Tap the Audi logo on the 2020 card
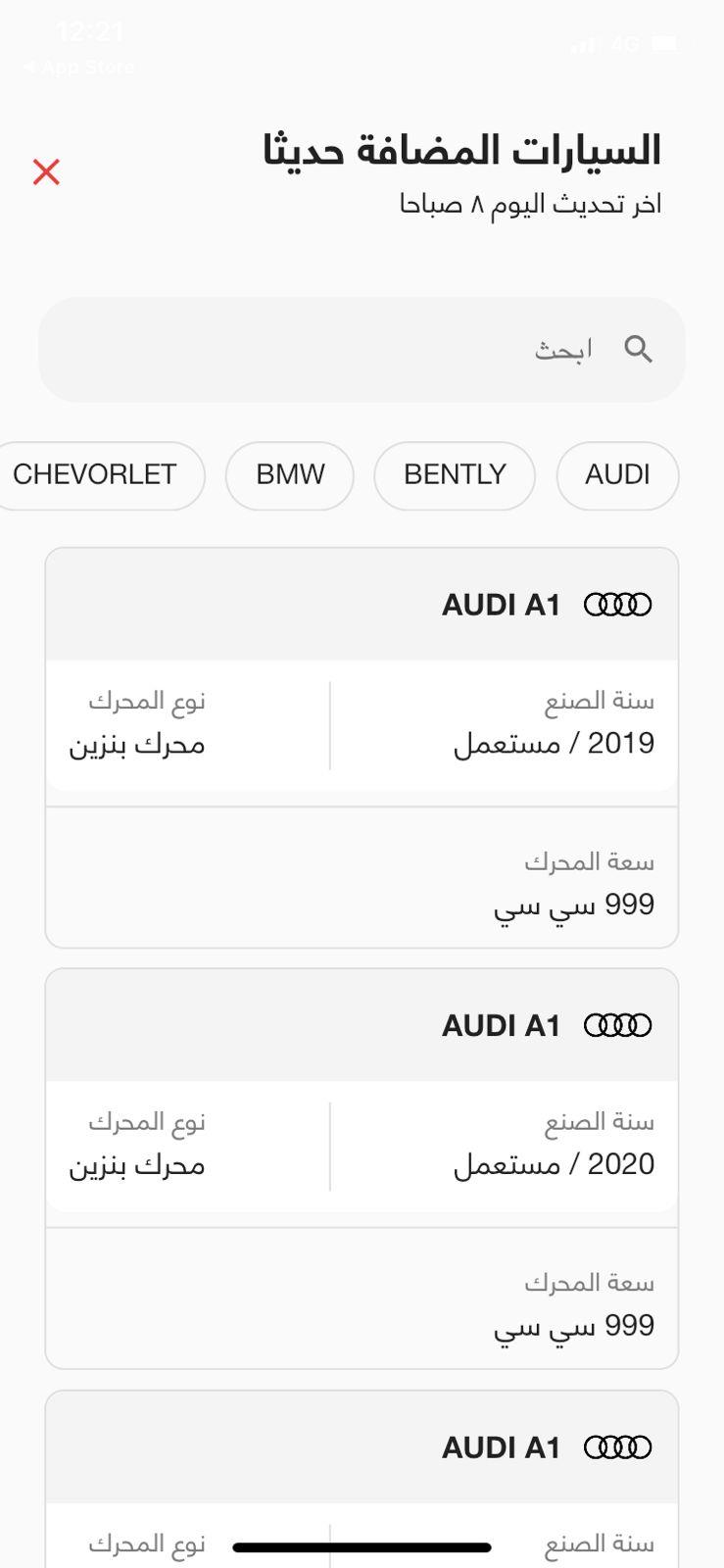 coord(617,1026)
